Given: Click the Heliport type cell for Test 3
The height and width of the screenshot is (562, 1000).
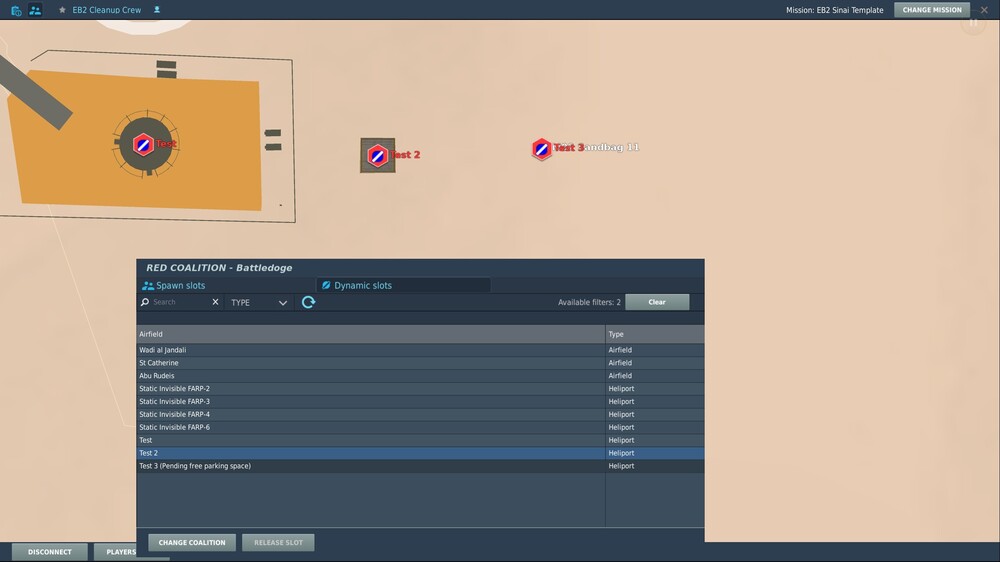Looking at the screenshot, I should click(x=655, y=466).
